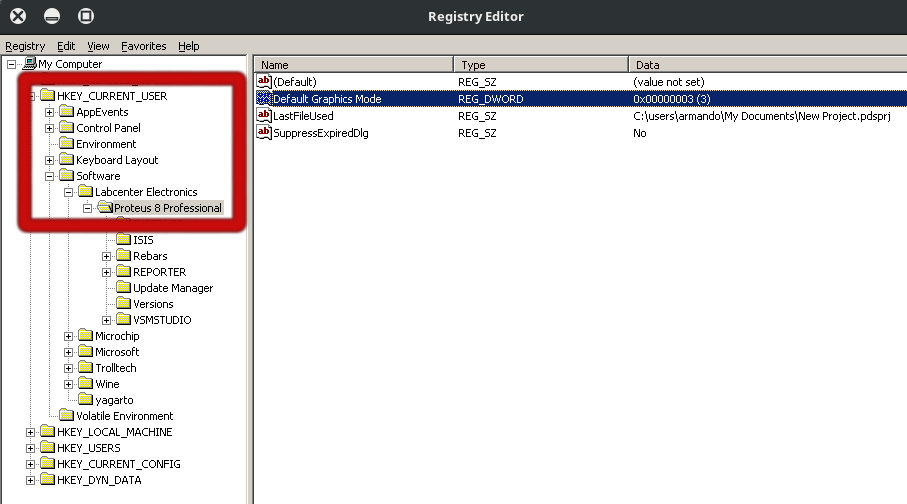
Task: Click the Type column header
Action: 541,65
